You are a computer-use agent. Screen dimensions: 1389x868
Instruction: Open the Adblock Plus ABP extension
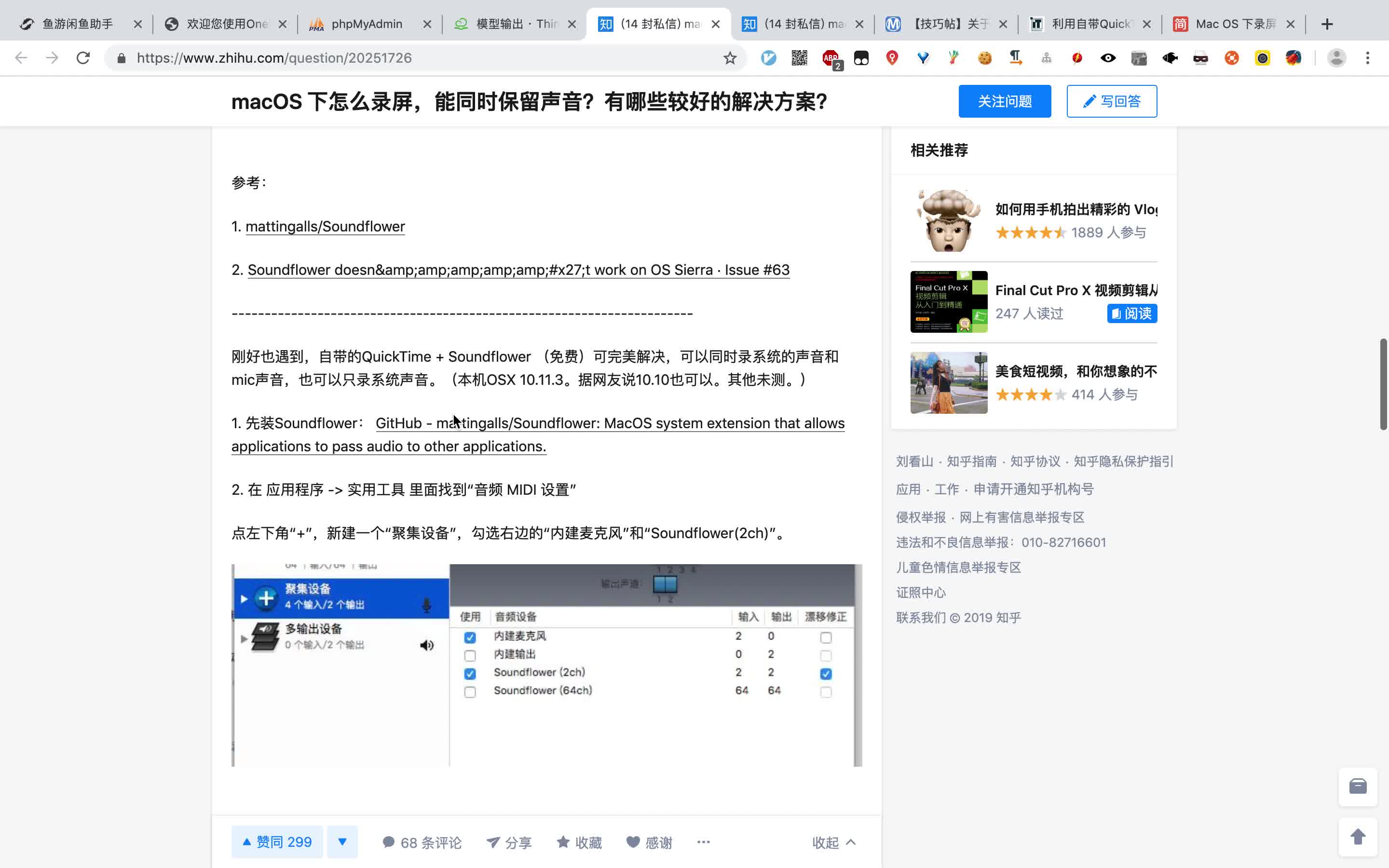[x=831, y=58]
